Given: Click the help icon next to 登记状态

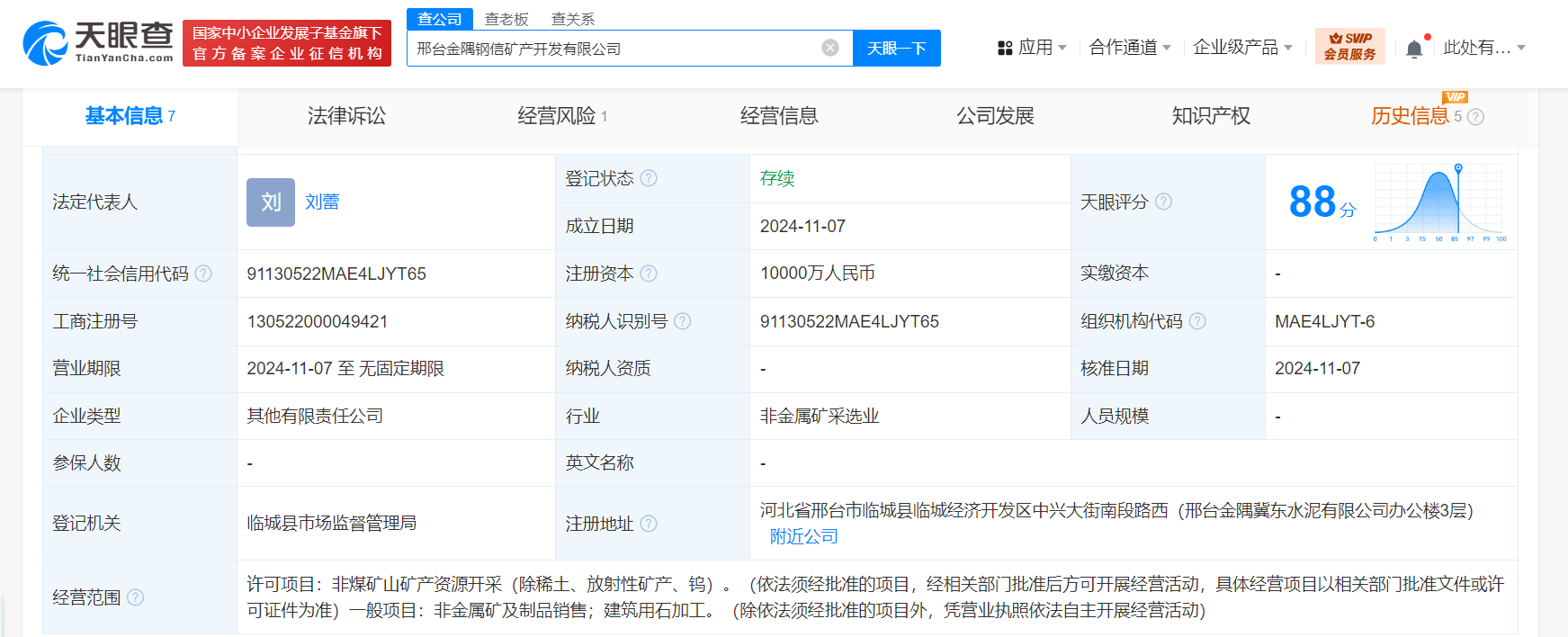Looking at the screenshot, I should [649, 178].
